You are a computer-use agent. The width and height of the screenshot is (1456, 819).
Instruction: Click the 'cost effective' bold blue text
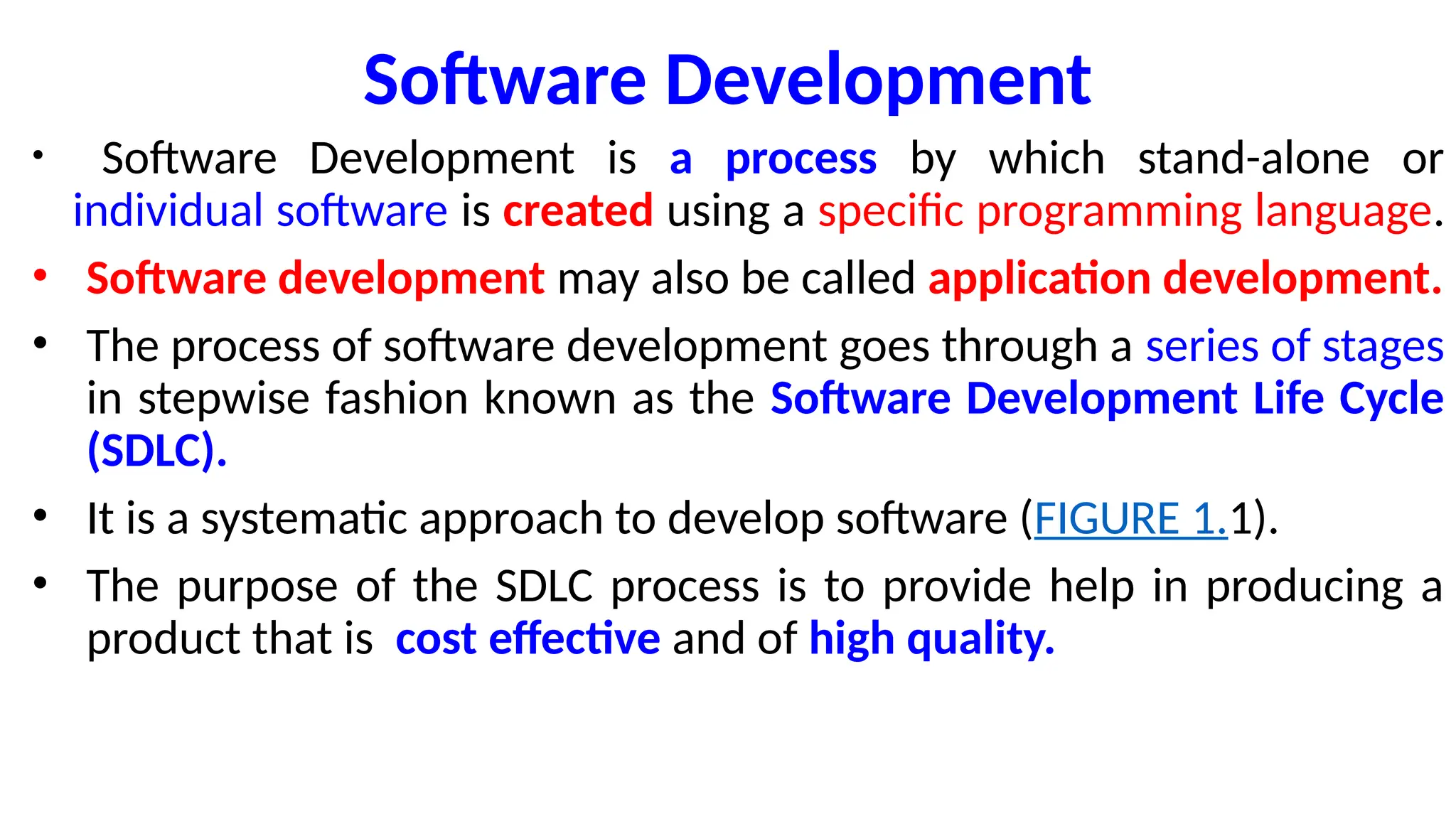pos(528,638)
